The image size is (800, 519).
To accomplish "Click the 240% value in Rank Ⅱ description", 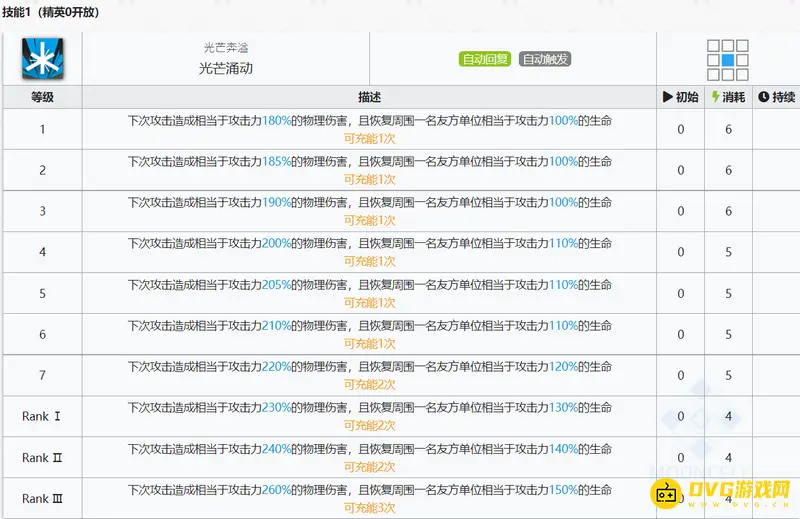I will 276,449.
